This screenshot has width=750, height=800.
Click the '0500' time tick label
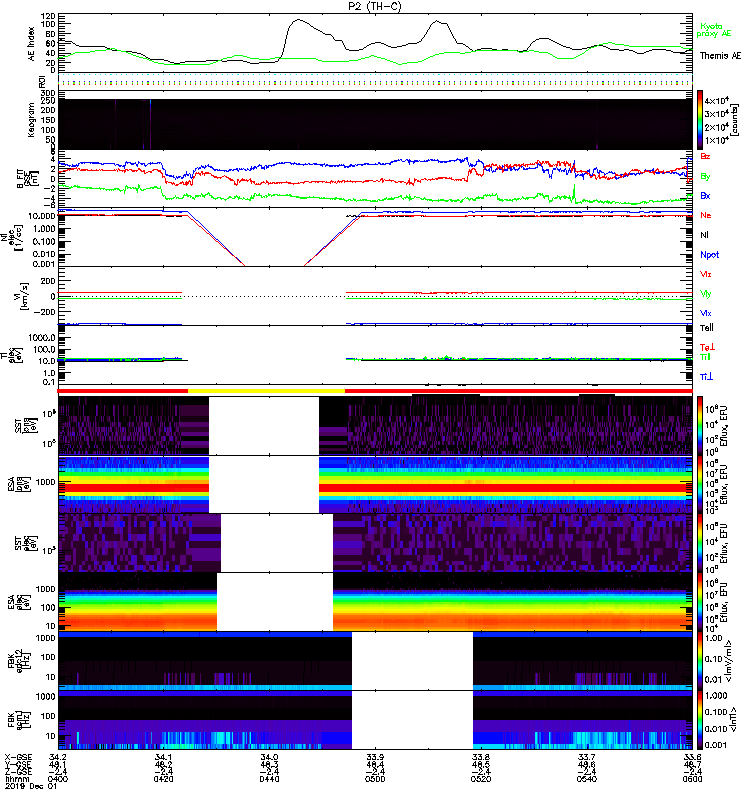click(x=375, y=779)
